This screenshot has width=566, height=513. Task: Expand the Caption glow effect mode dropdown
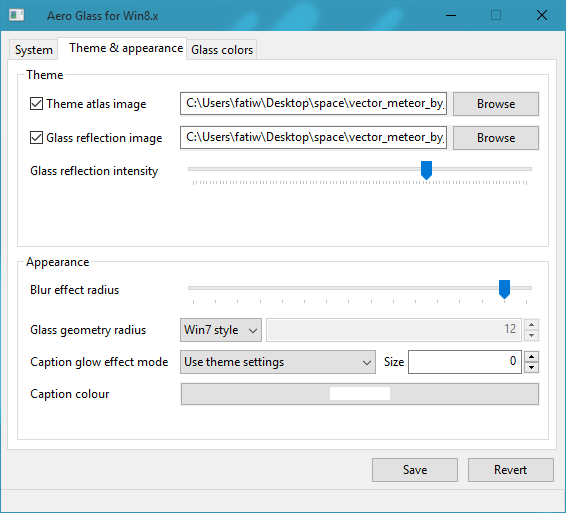tap(278, 362)
